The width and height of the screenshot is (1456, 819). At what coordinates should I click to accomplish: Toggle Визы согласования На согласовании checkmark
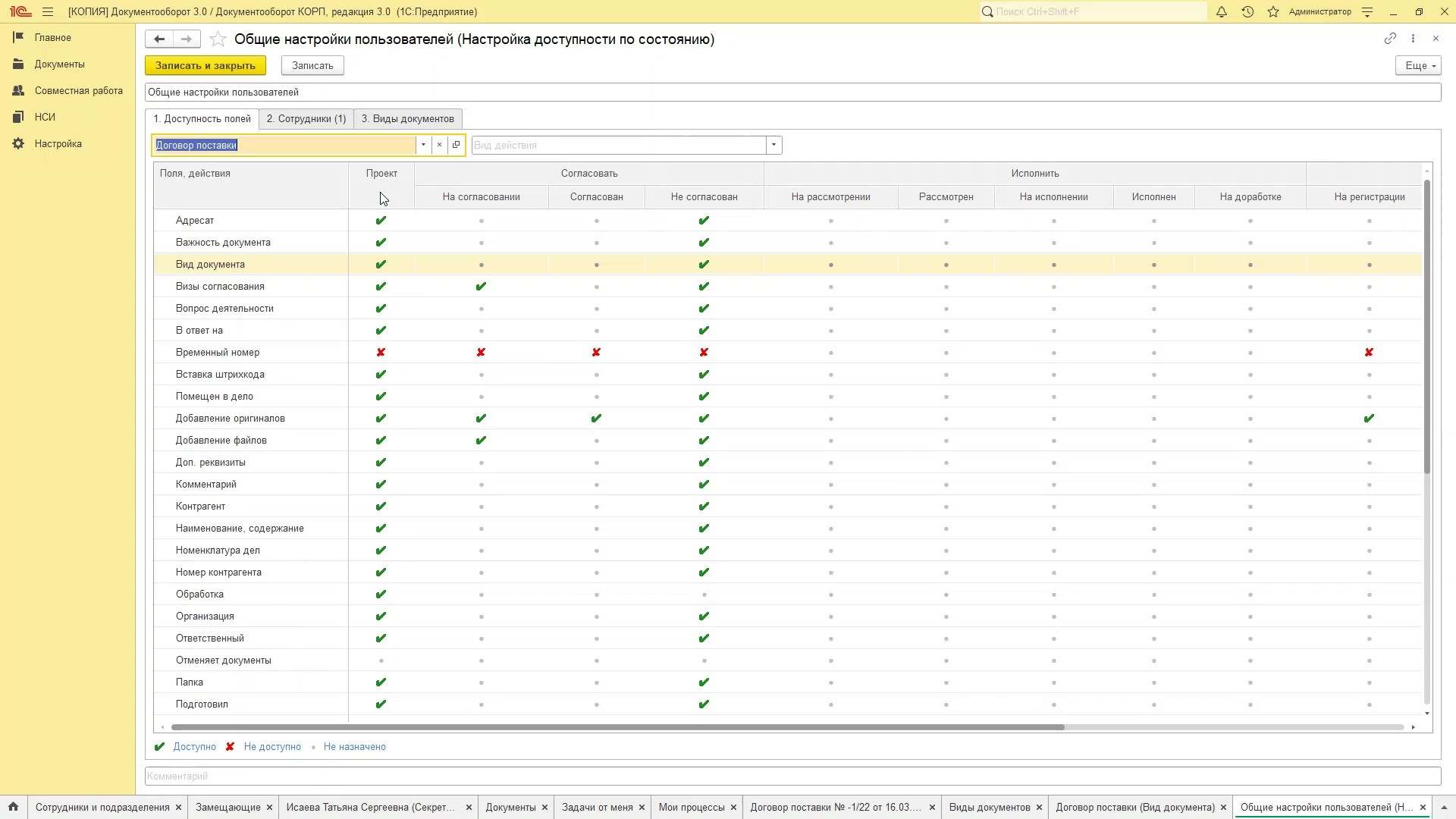[x=481, y=287]
